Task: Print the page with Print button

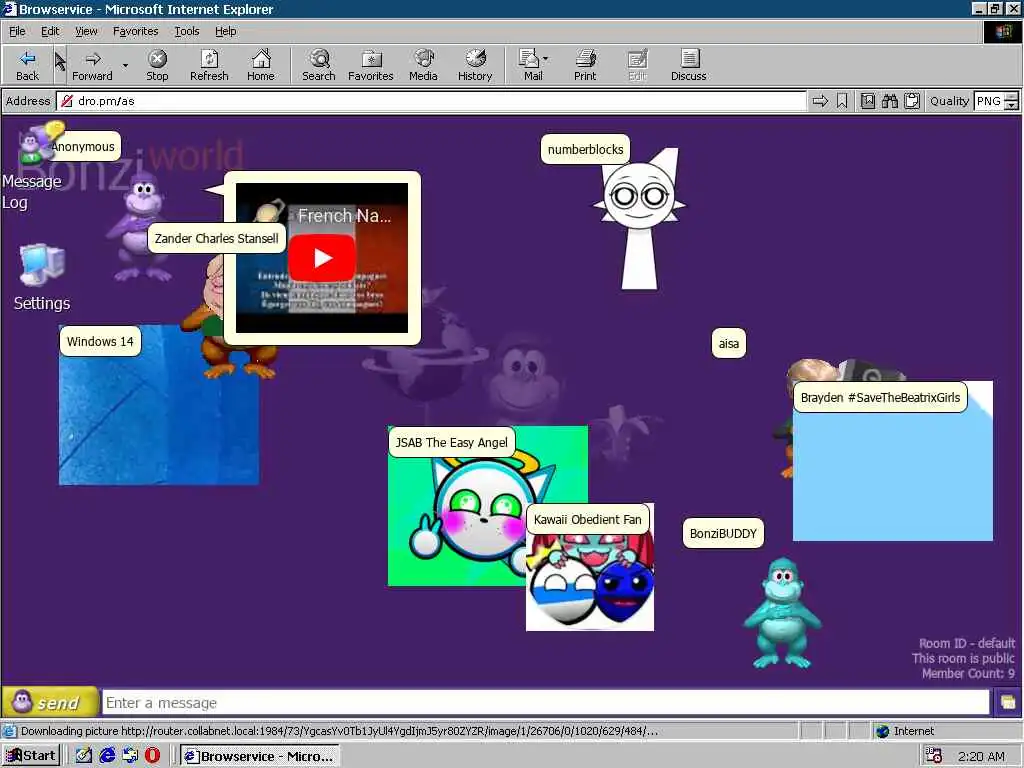Action: 585,65
